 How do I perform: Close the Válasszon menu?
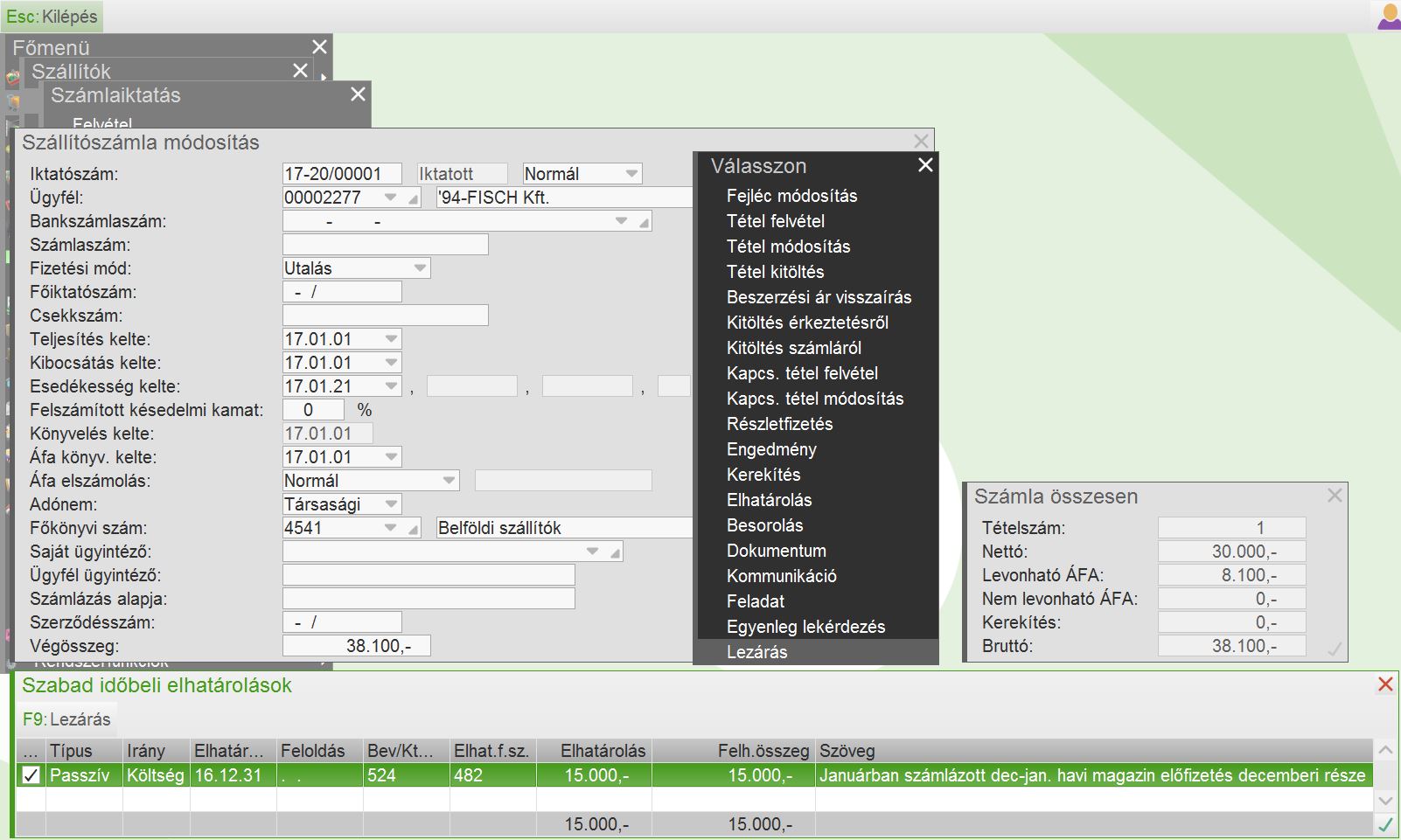coord(925,165)
